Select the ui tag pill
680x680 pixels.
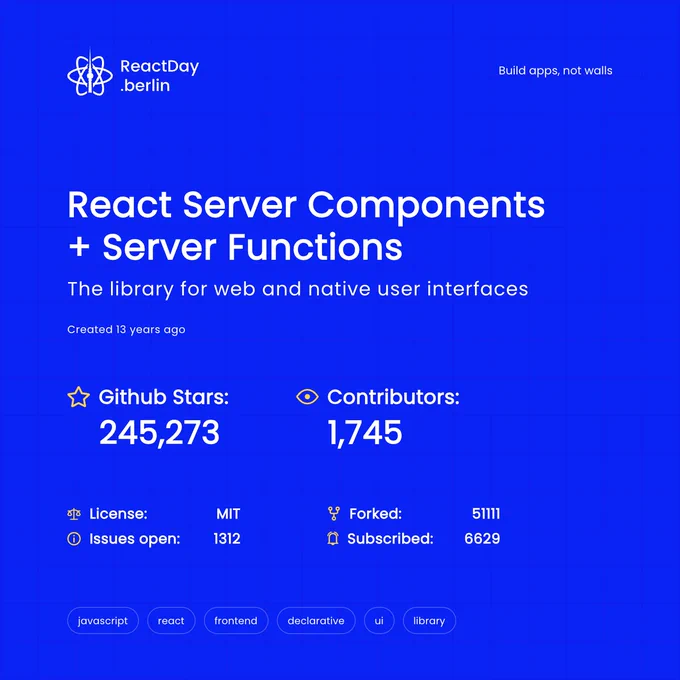pos(379,621)
